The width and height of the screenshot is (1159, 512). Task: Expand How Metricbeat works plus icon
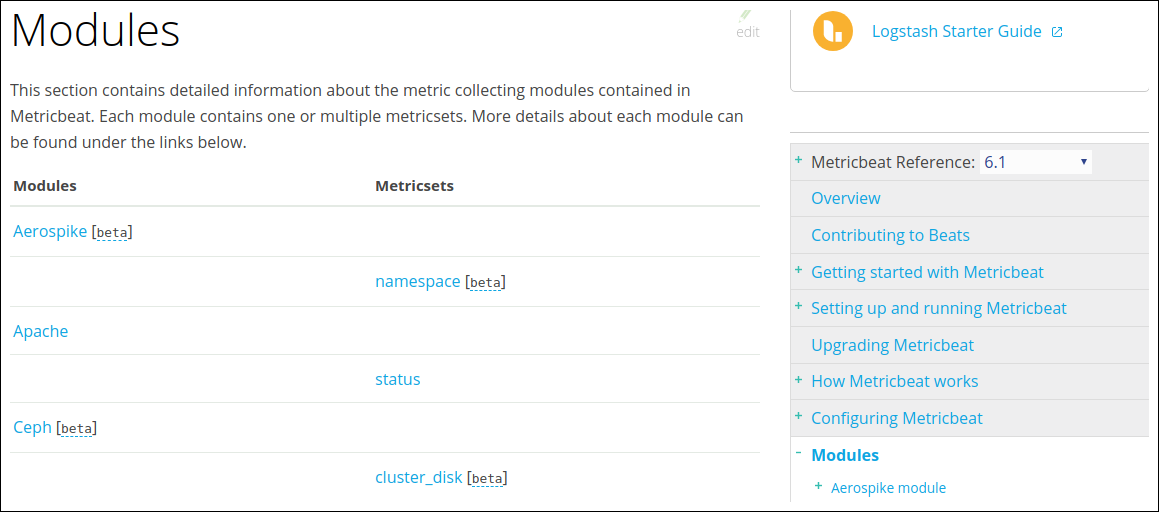pos(798,380)
